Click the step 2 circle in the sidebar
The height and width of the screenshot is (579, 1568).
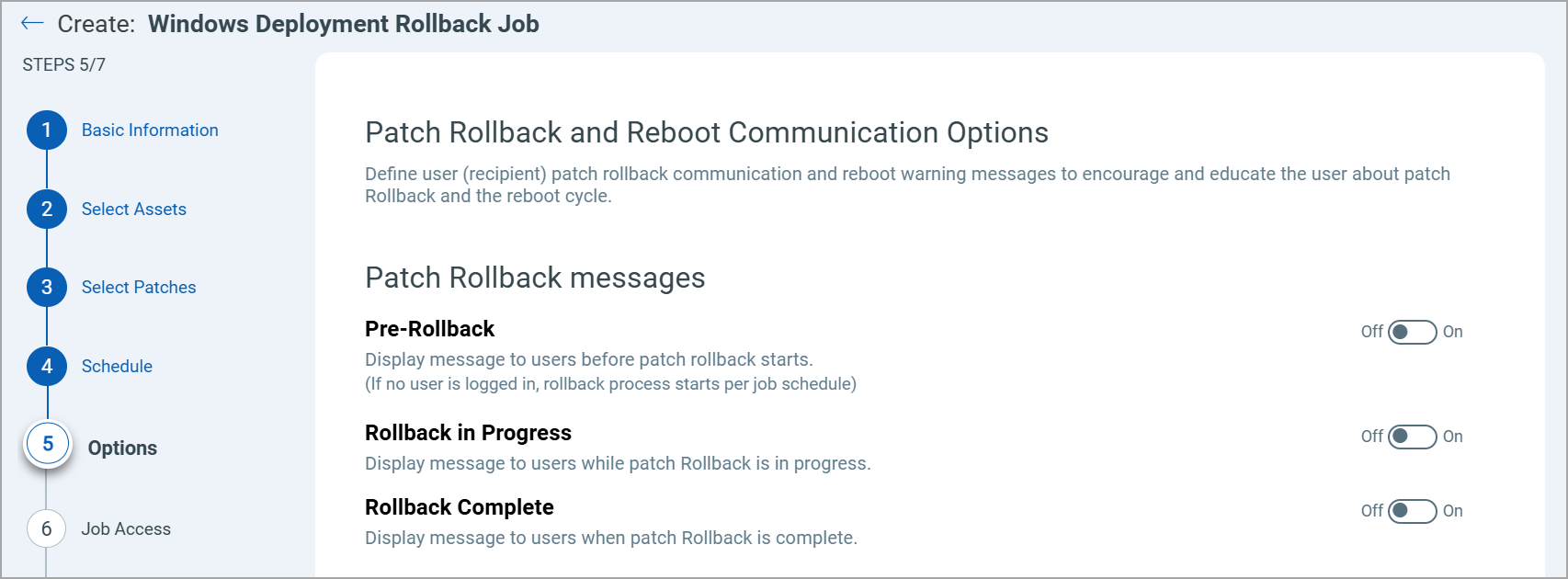46,209
